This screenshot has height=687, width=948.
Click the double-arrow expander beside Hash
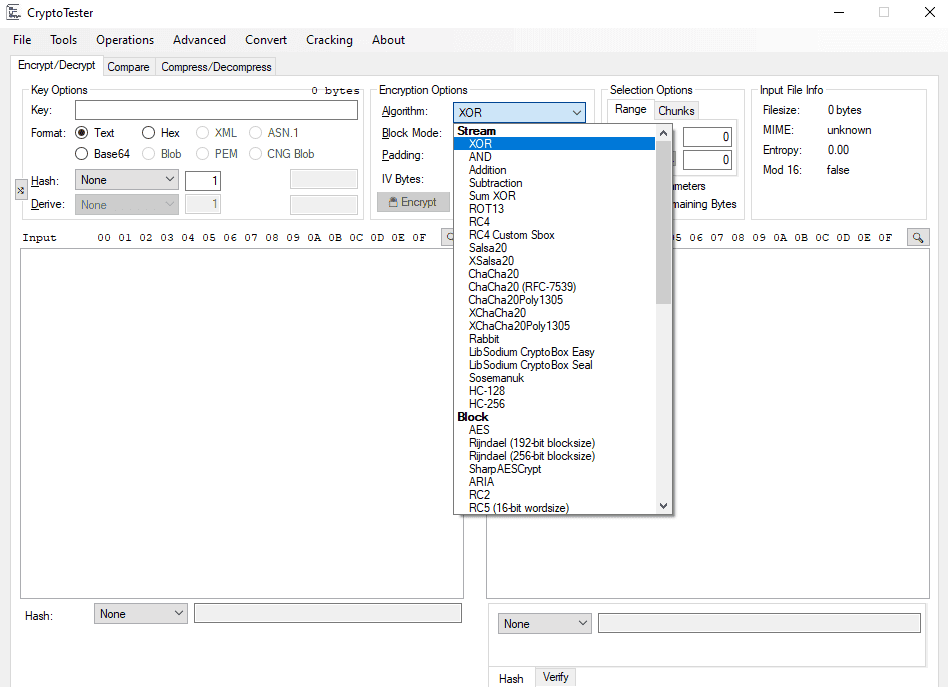point(21,189)
